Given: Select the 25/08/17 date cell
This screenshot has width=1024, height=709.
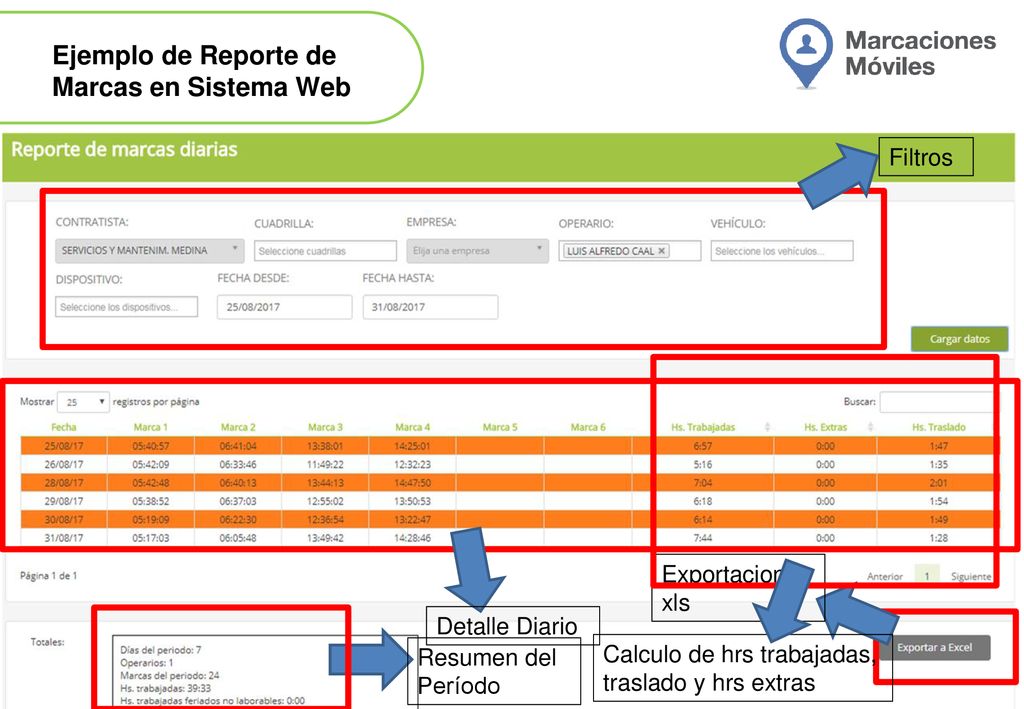Looking at the screenshot, I should coord(64,446).
